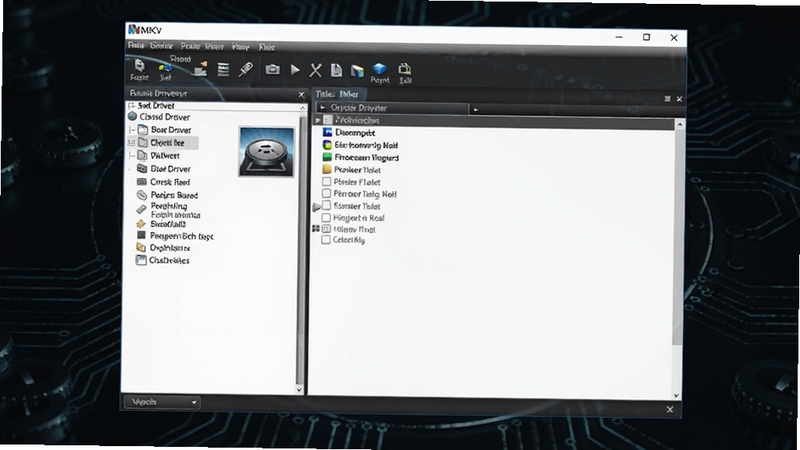800x450 pixels.
Task: Click the left panel scrollbar down arrow
Action: coord(299,389)
